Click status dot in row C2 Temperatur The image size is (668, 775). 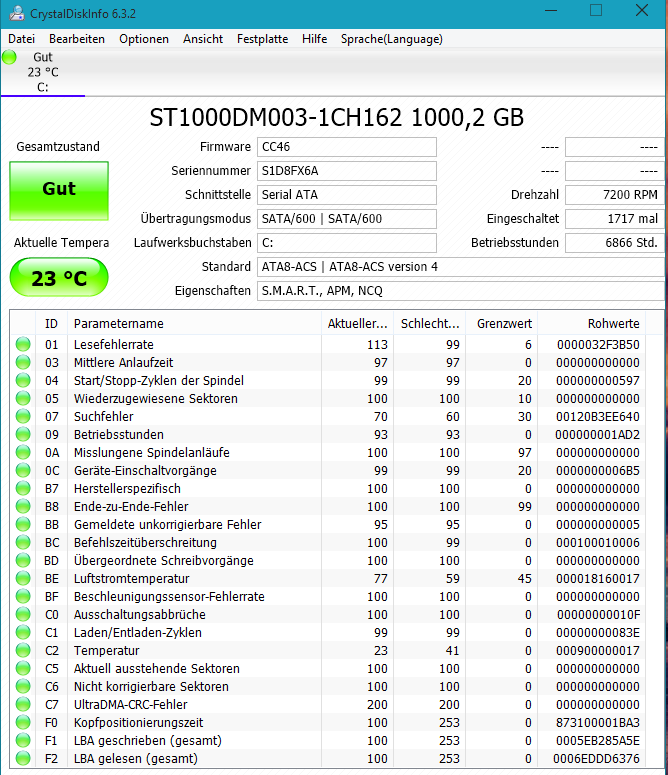tap(23, 650)
